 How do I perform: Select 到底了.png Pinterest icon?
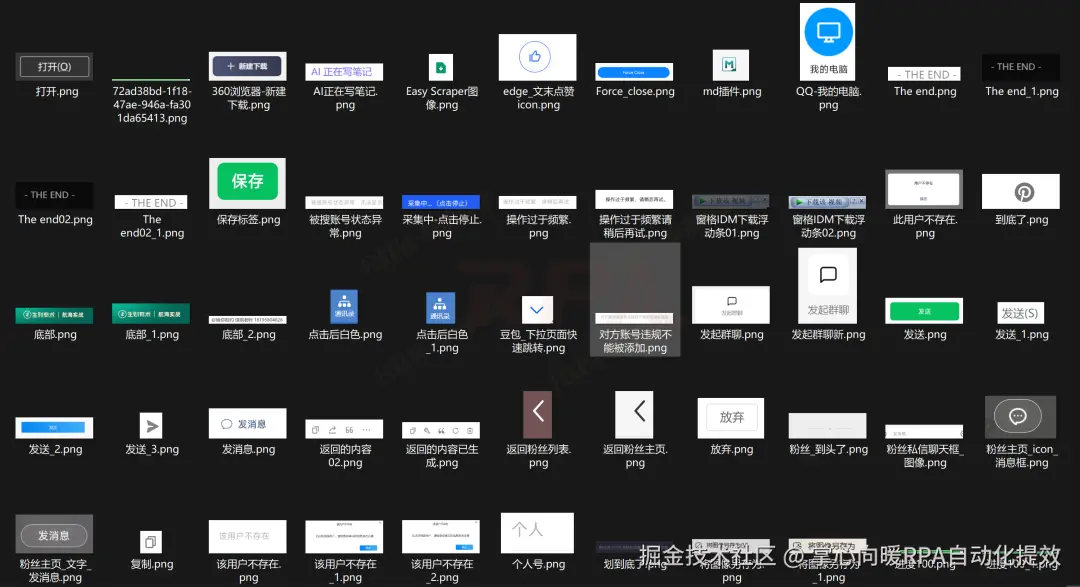coord(1020,192)
